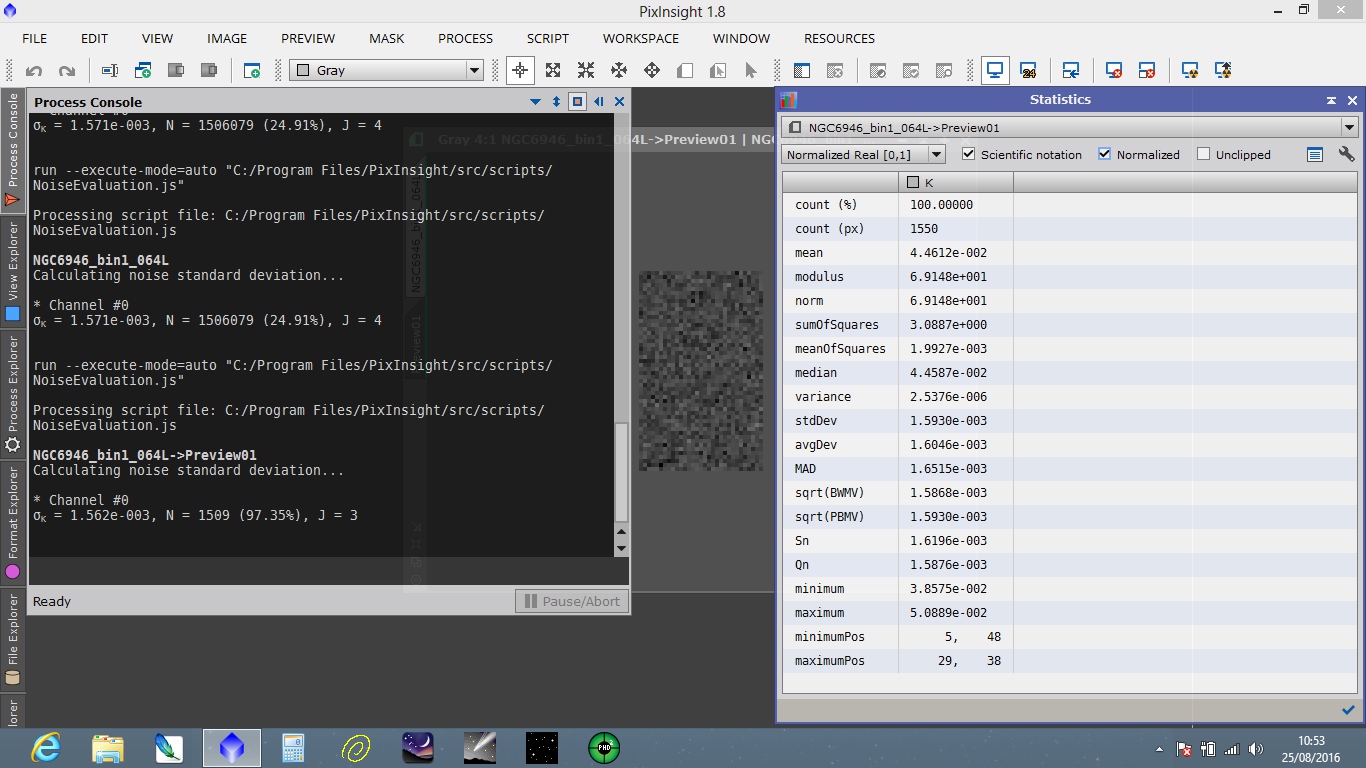The width and height of the screenshot is (1366, 768).
Task: Activate the Readout mode crosshair icon
Action: coord(520,70)
